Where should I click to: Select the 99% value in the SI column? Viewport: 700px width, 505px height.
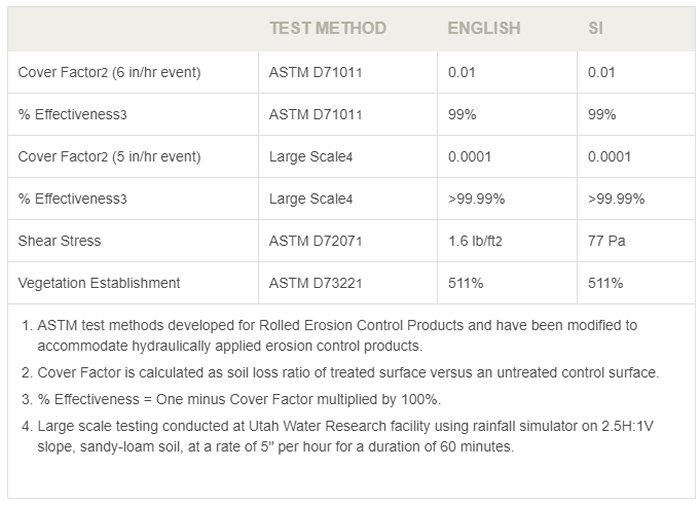pos(603,115)
